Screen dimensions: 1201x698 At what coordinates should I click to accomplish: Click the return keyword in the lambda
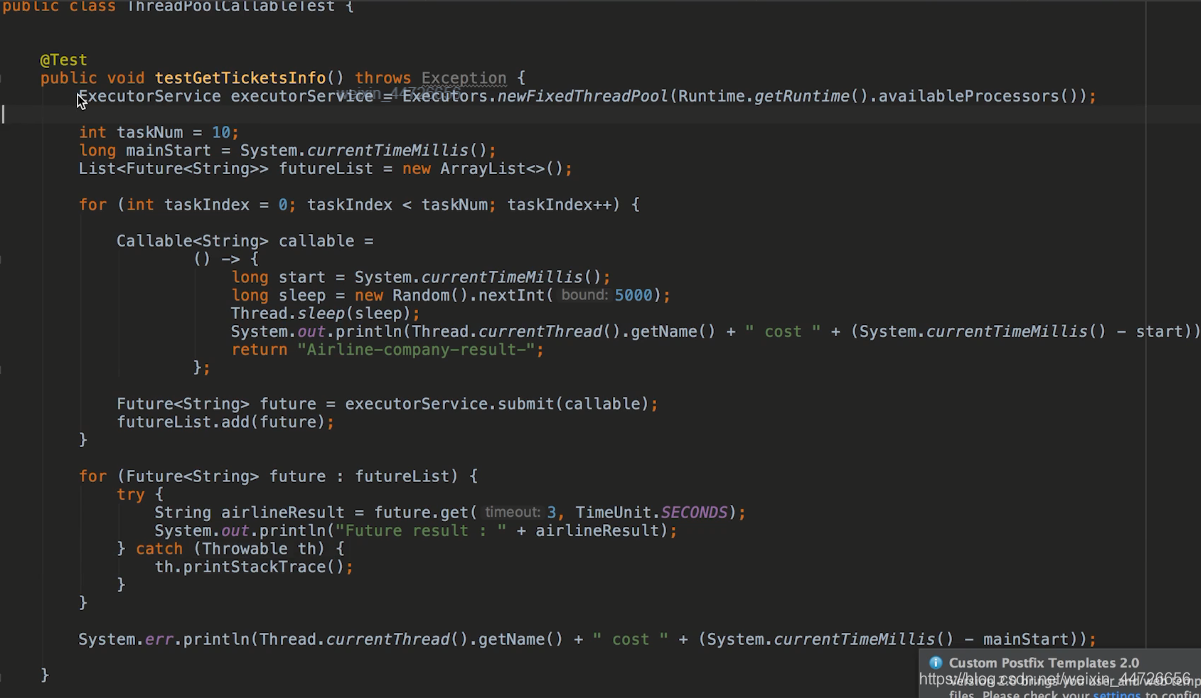click(x=260, y=349)
